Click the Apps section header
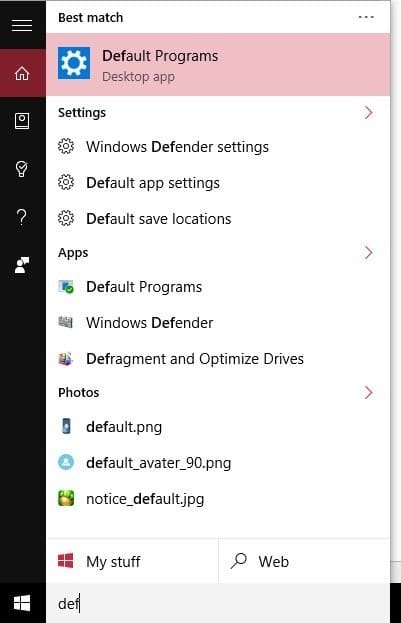The image size is (401, 623). click(x=73, y=253)
